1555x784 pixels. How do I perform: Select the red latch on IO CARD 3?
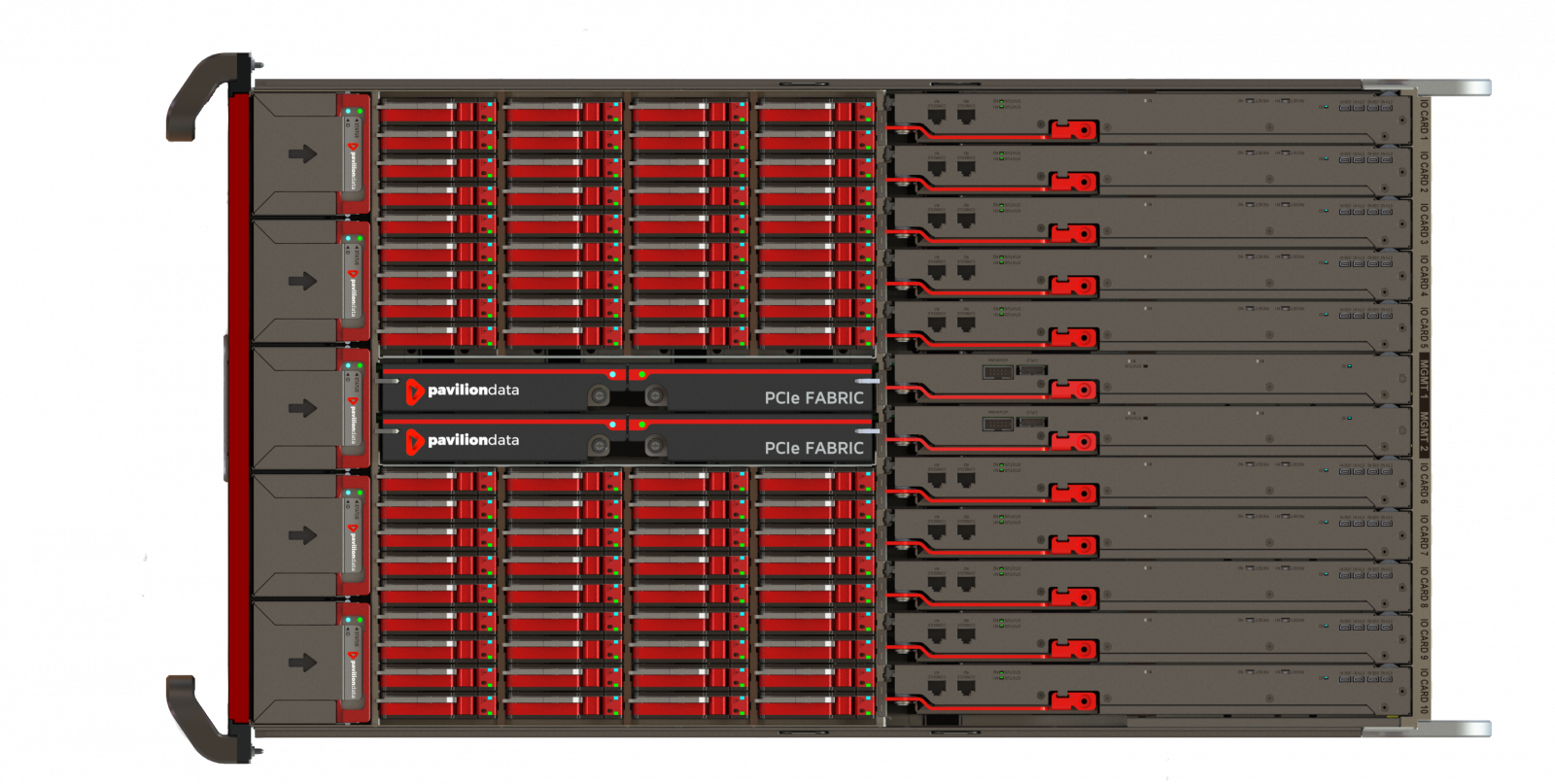1073,234
